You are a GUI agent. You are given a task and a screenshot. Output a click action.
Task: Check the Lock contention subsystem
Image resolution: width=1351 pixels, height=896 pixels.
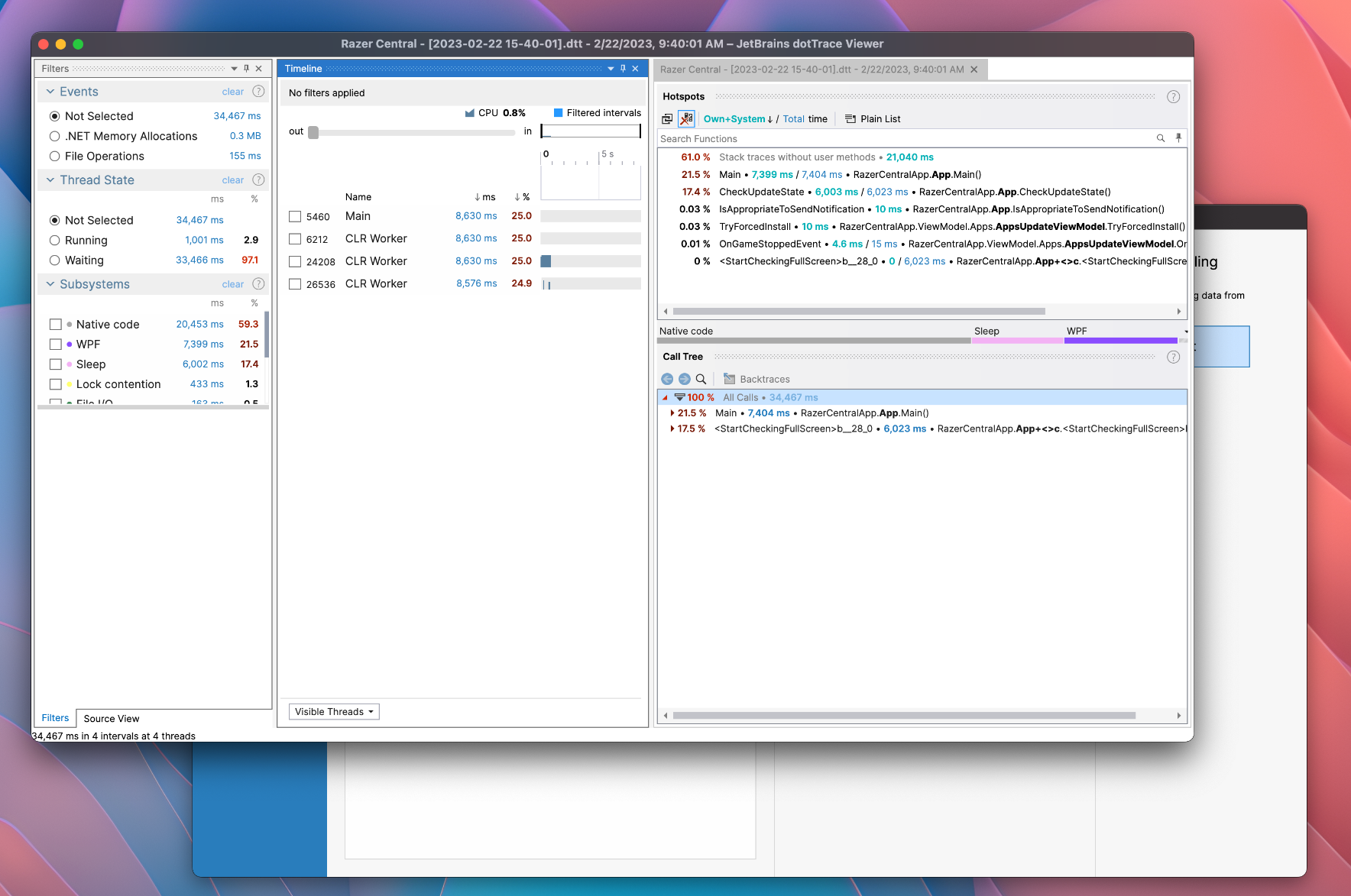[55, 384]
